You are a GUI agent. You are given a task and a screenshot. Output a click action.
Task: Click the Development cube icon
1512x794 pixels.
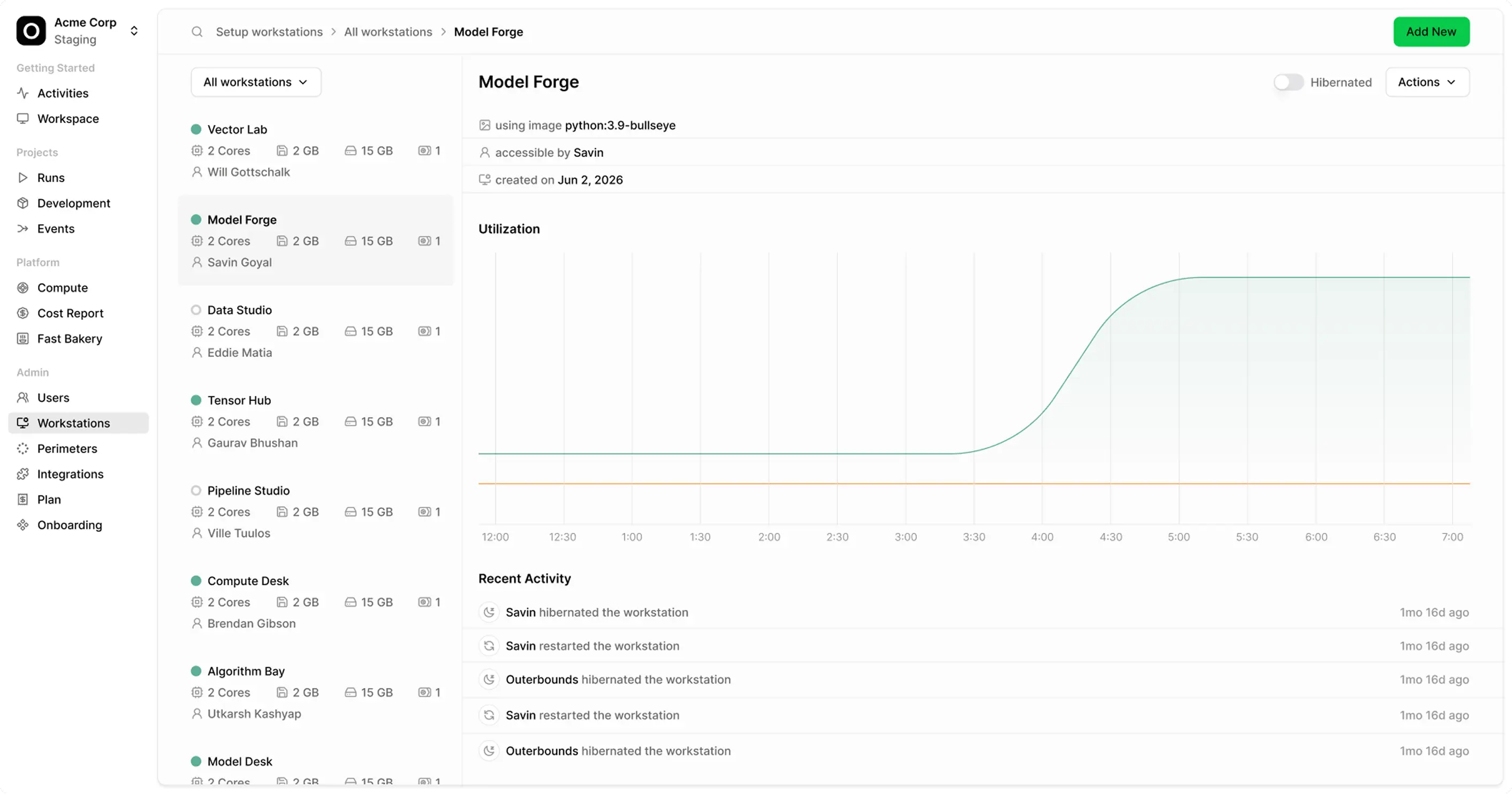click(23, 203)
